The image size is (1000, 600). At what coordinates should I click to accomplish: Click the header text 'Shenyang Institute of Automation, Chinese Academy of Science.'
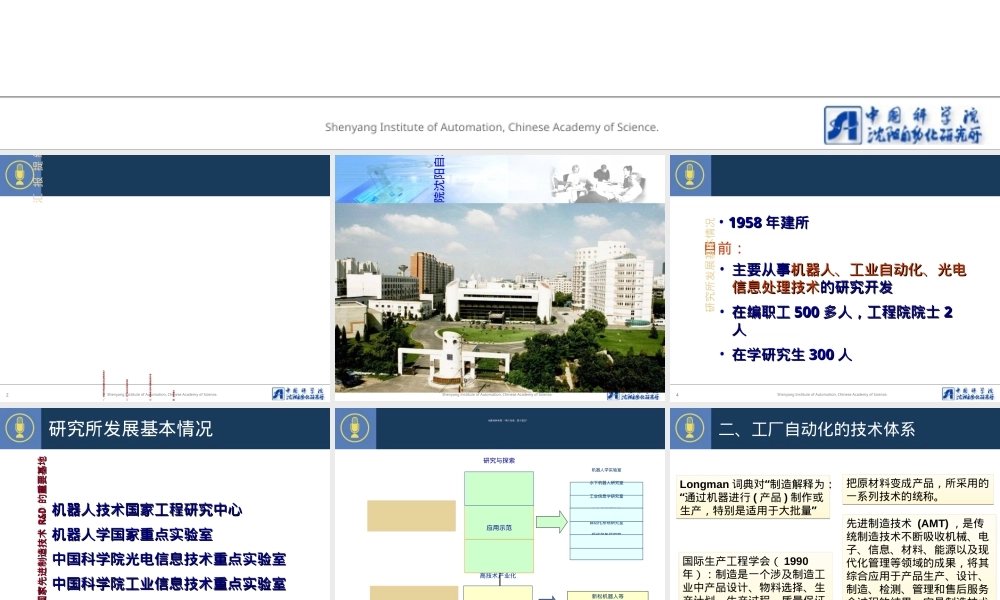pyautogui.click(x=492, y=127)
